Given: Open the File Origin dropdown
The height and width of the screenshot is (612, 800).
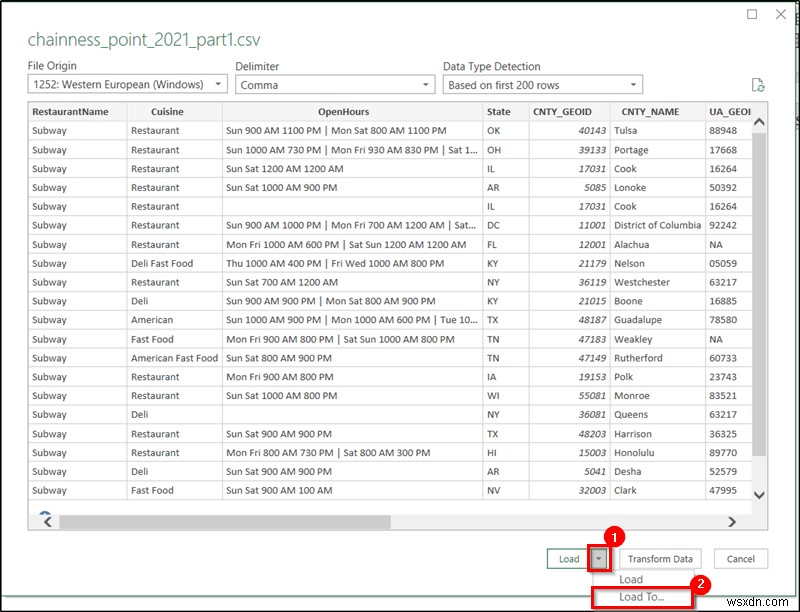Looking at the screenshot, I should point(218,84).
